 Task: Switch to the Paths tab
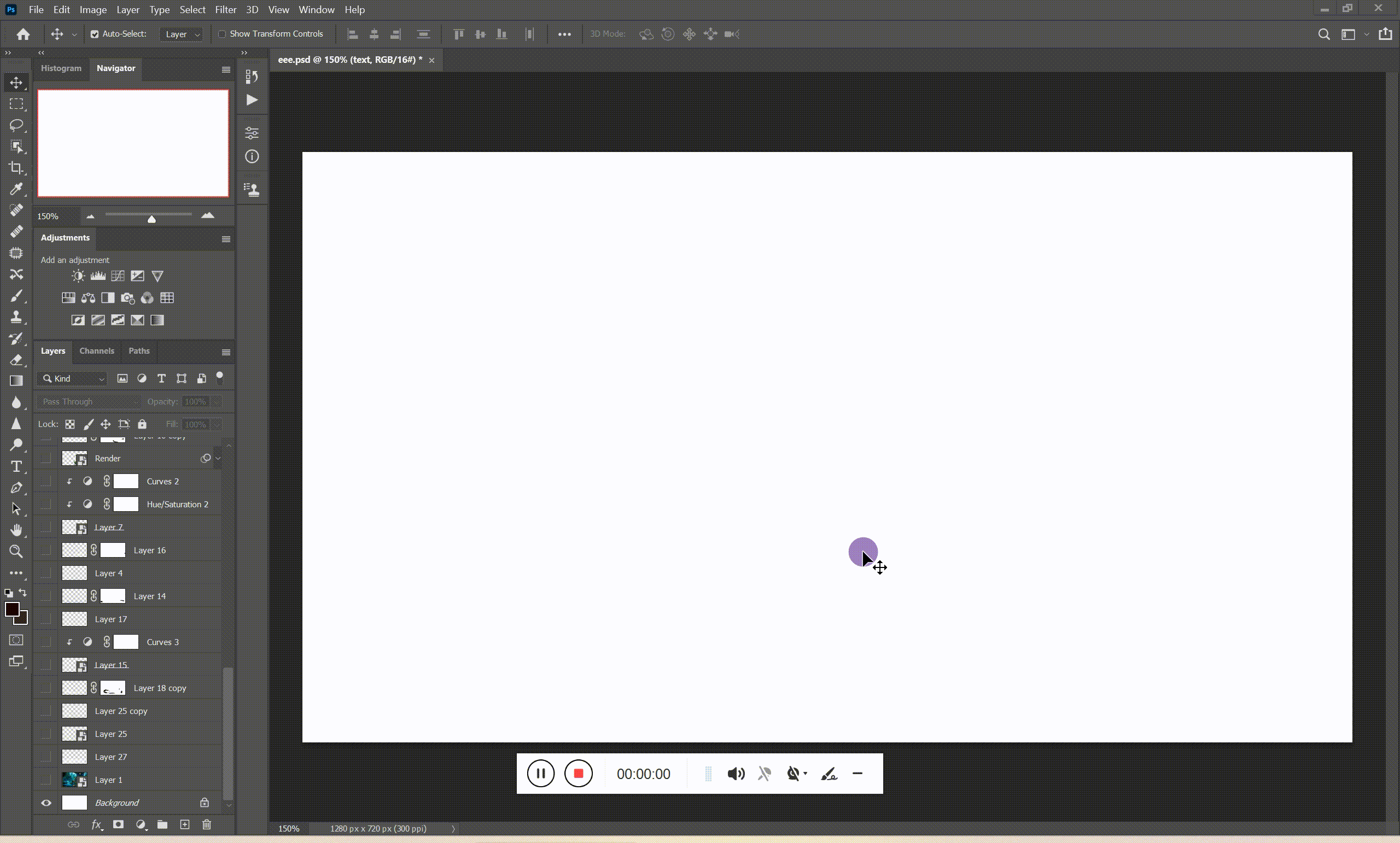(139, 350)
